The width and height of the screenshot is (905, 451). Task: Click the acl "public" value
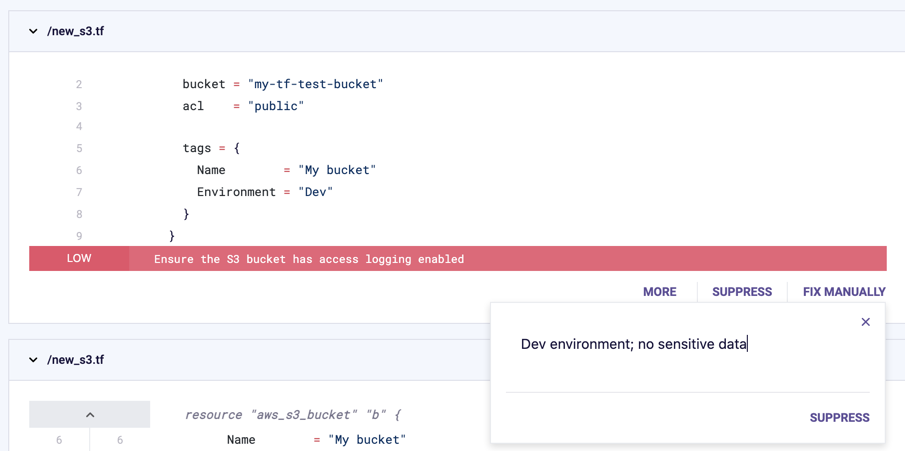pyautogui.click(x=276, y=106)
